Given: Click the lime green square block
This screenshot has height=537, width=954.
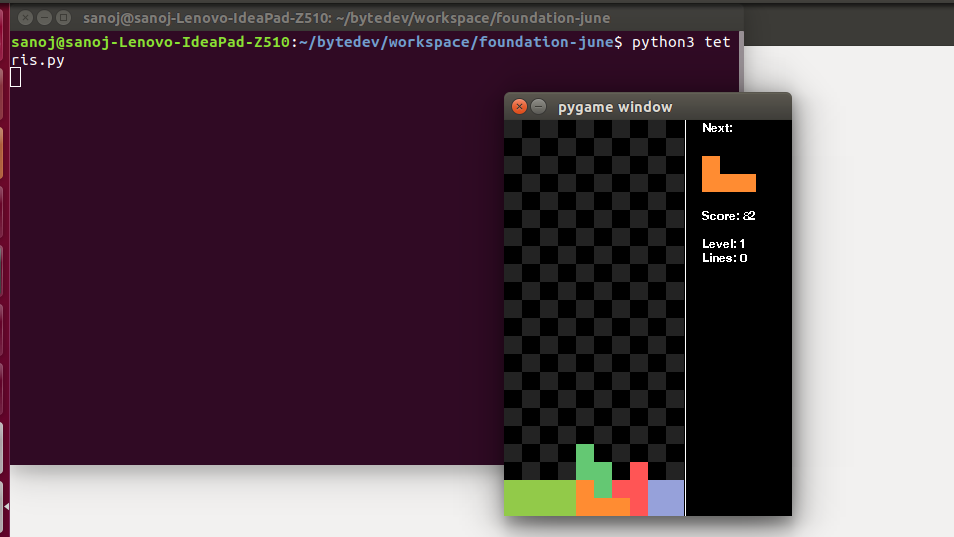Looking at the screenshot, I should pyautogui.click(x=540, y=498).
